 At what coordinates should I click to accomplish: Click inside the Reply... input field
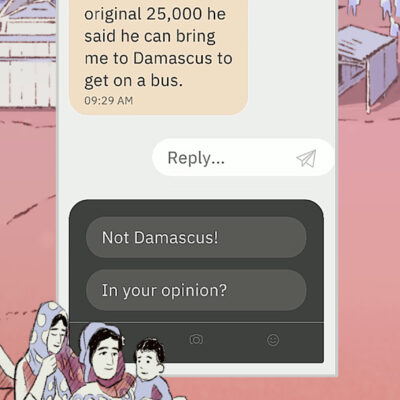click(x=243, y=158)
